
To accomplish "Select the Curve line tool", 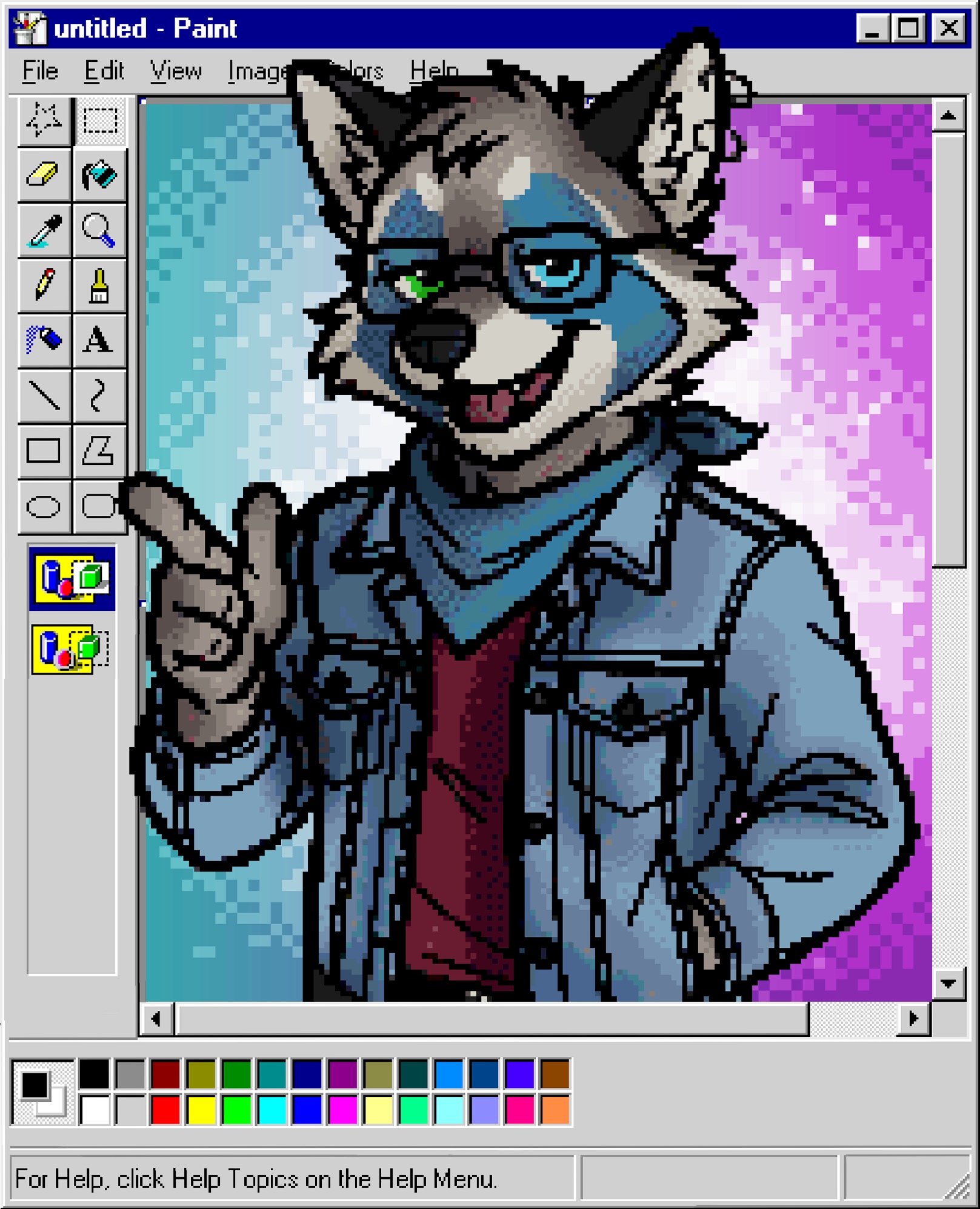I will point(99,396).
